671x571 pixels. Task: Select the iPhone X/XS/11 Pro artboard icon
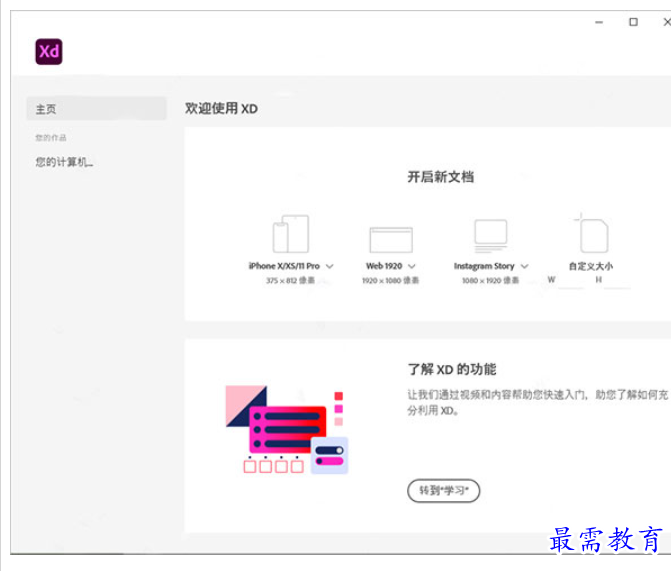pyautogui.click(x=290, y=235)
